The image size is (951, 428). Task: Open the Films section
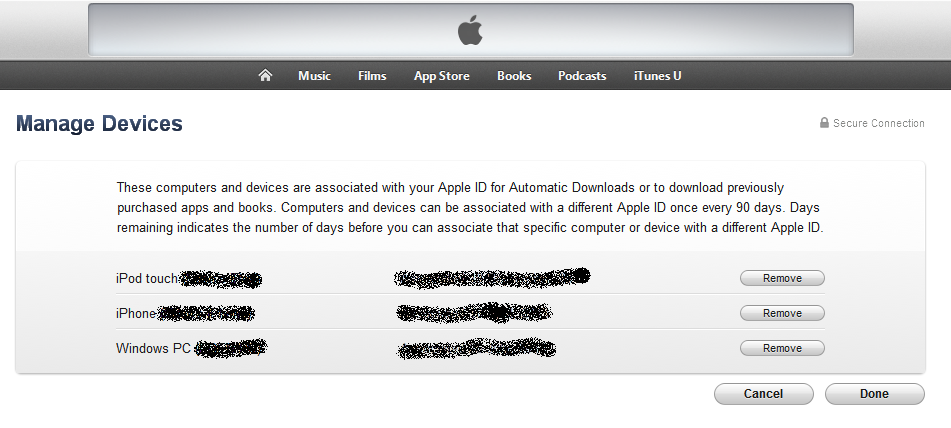coord(372,76)
